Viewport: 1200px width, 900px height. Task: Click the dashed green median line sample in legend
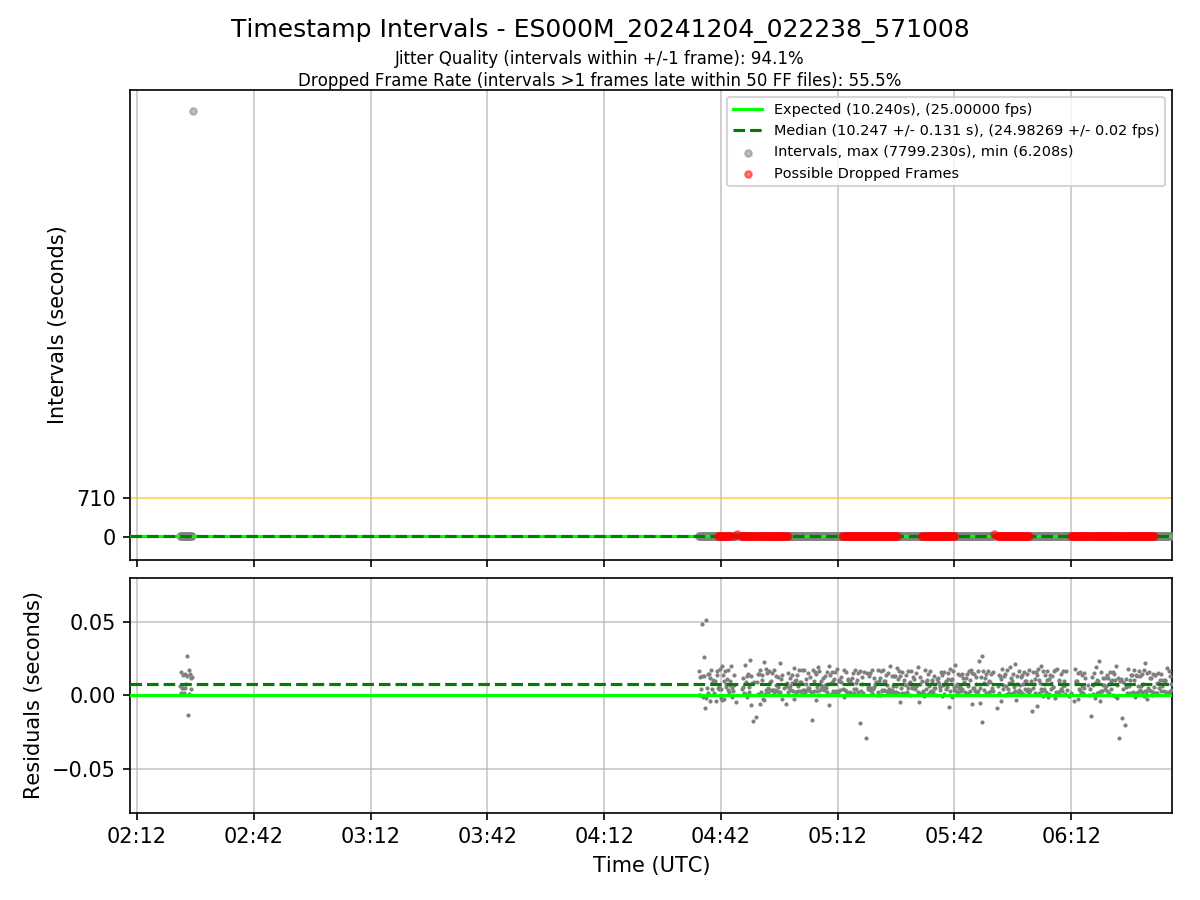[749, 130]
